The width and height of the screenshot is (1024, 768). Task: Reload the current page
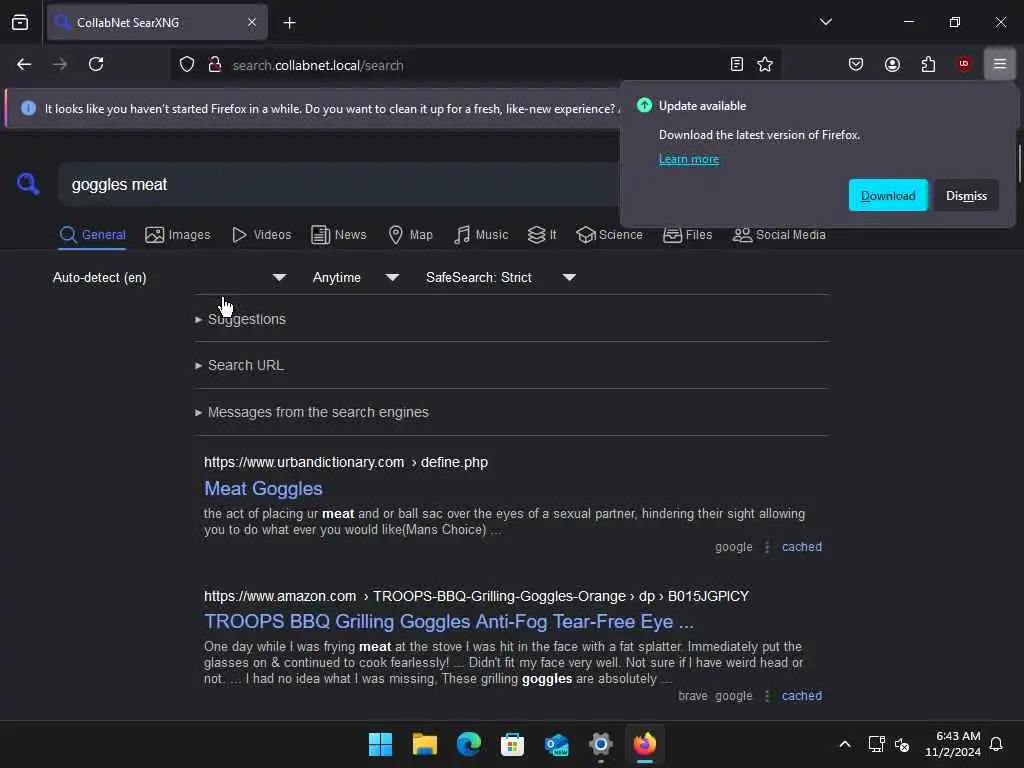(96, 64)
